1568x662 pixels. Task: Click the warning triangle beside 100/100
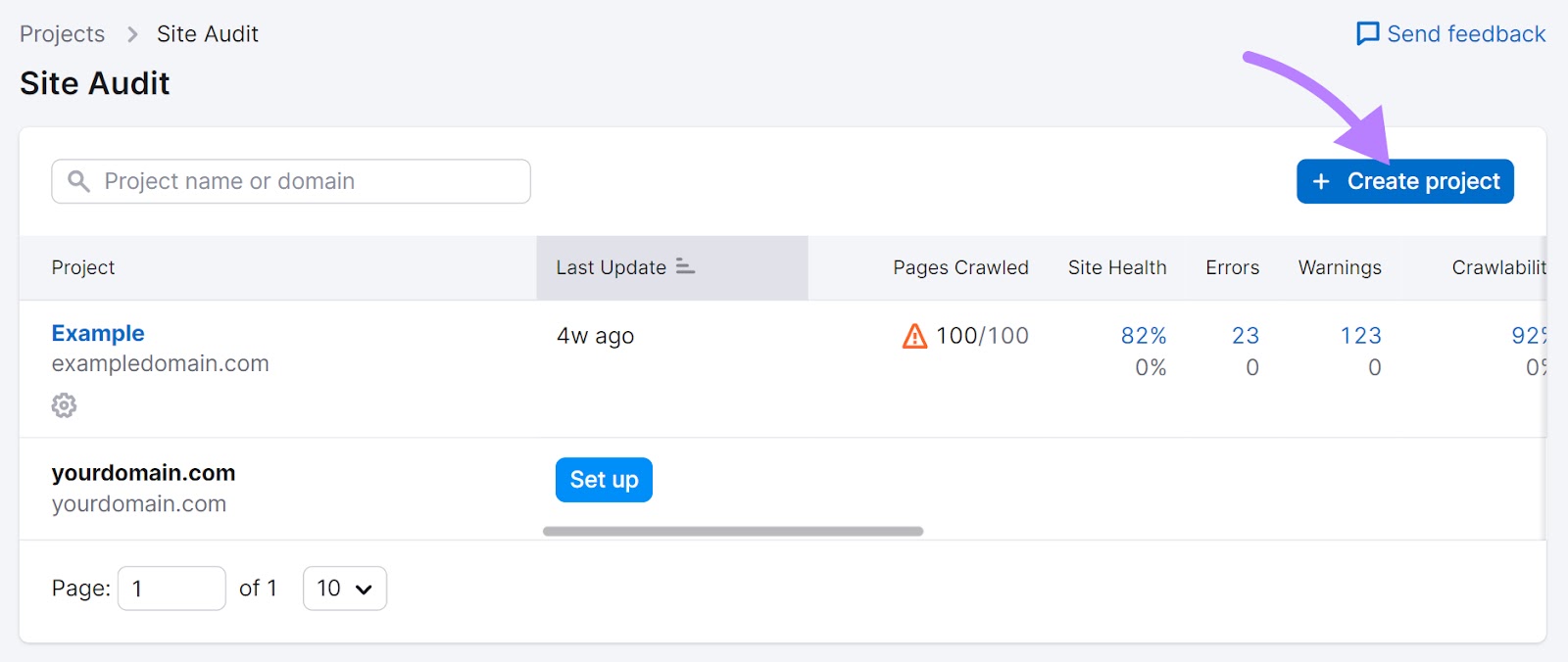tap(914, 336)
